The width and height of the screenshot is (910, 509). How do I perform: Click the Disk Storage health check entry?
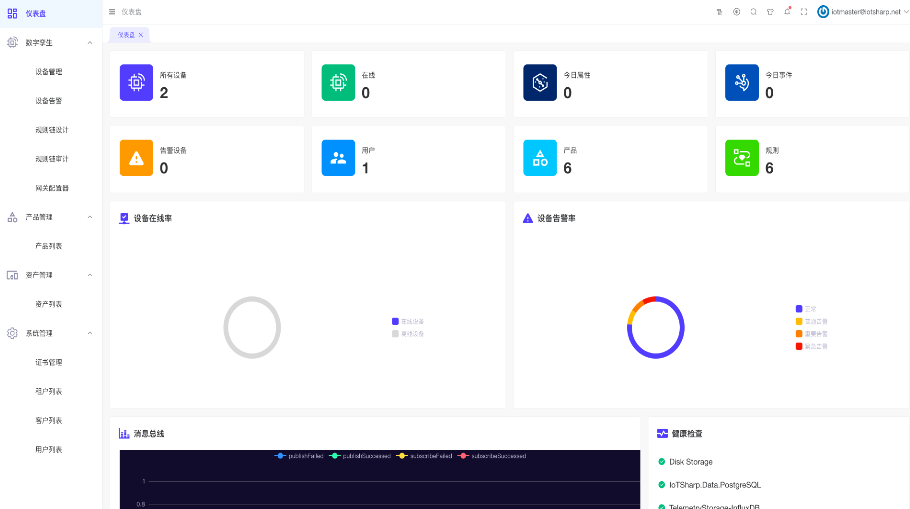685,462
